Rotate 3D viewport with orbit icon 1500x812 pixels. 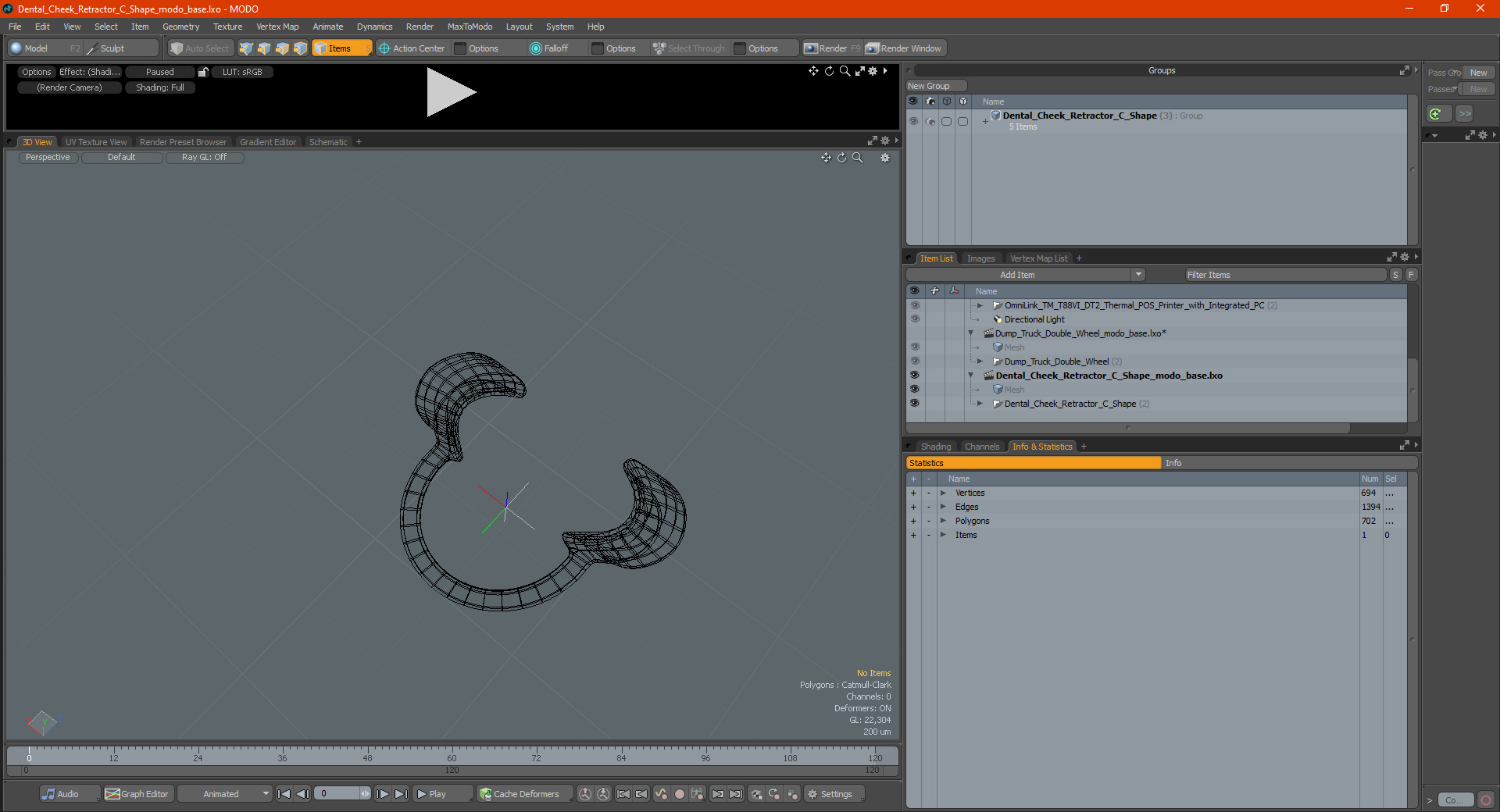(841, 158)
